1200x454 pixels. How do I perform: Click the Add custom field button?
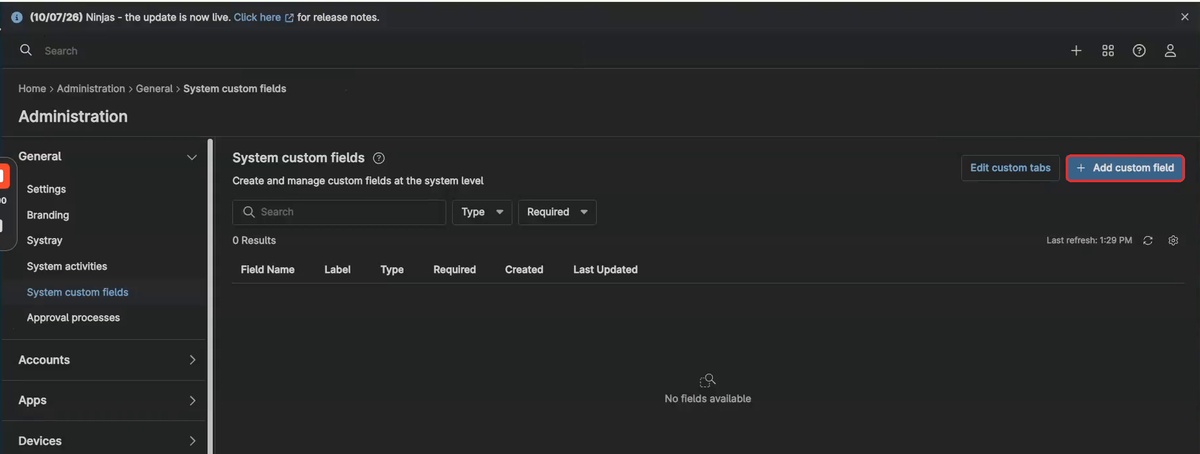1126,168
